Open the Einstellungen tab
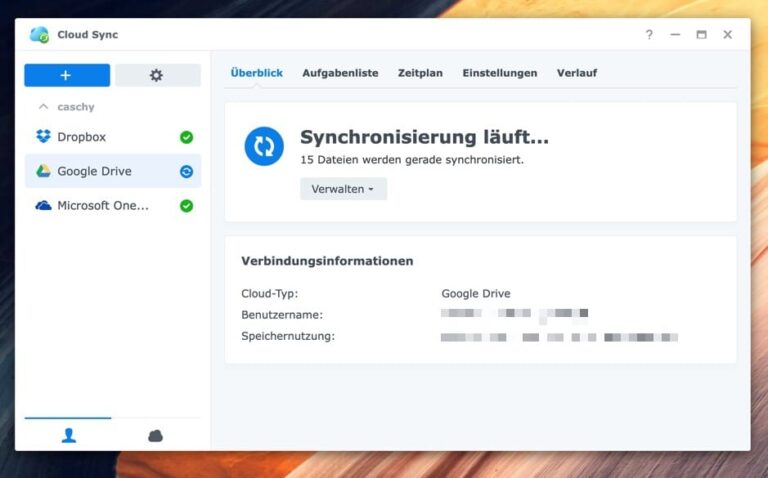 (500, 73)
